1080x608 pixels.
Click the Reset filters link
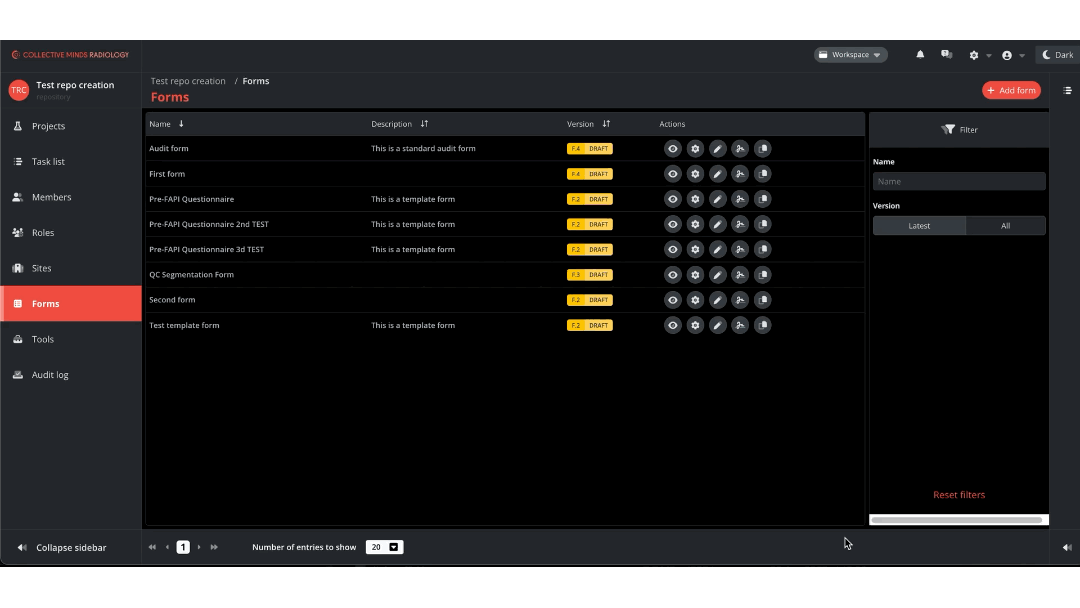click(x=958, y=495)
